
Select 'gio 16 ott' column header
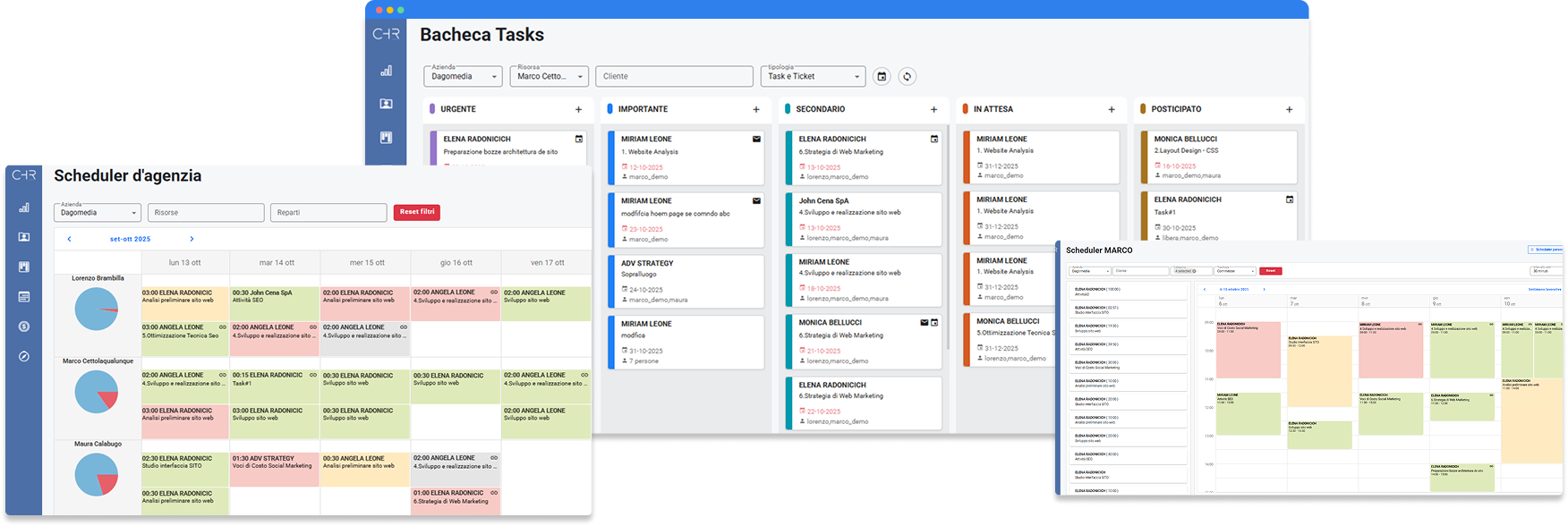click(456, 262)
